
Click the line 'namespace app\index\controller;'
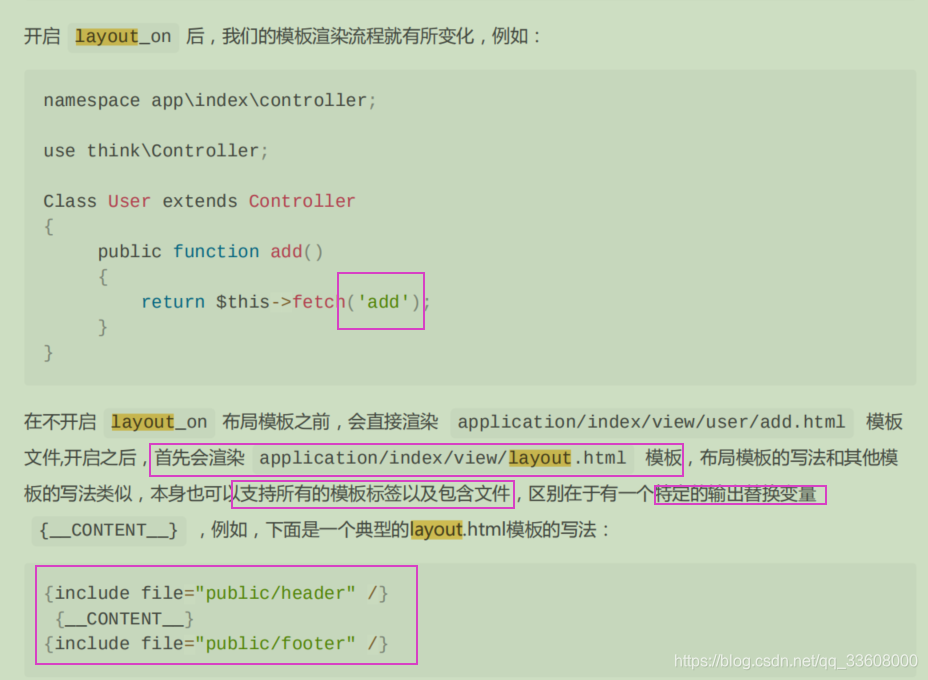click(x=210, y=101)
